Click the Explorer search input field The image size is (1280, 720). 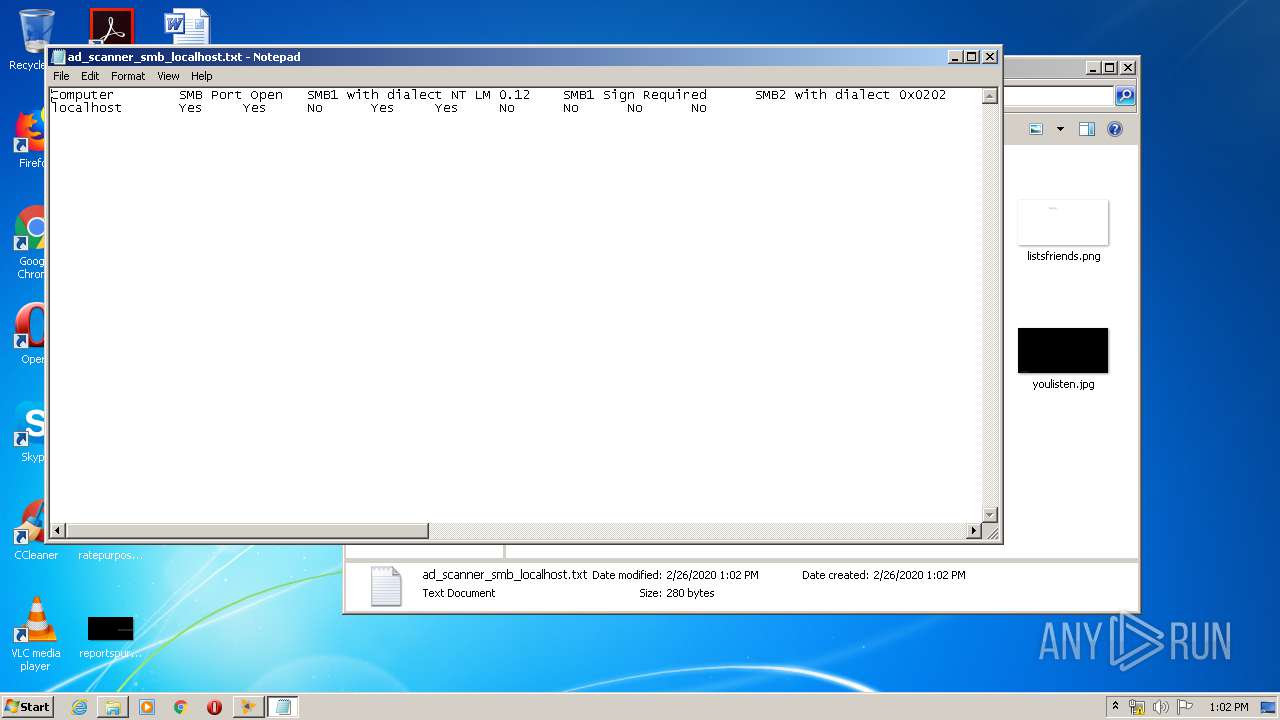(1058, 96)
